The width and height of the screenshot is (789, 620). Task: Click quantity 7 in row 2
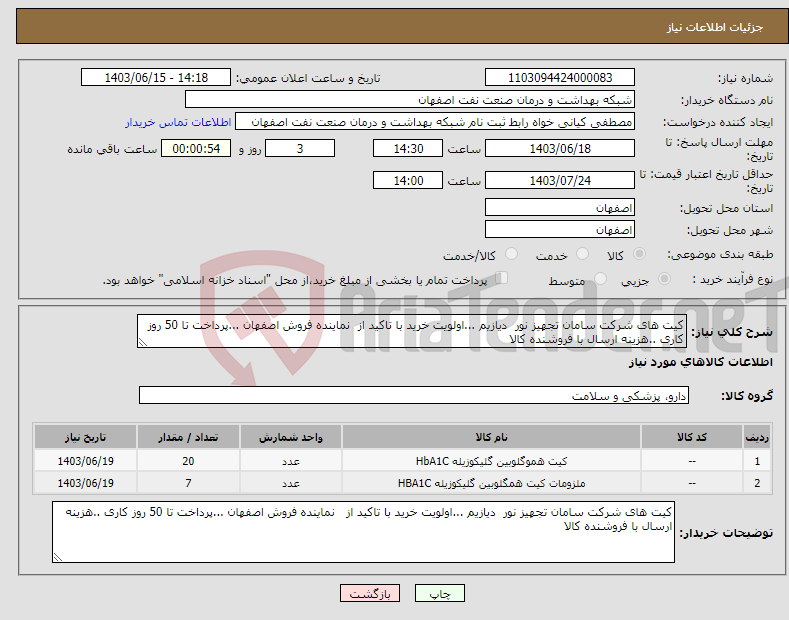(x=188, y=483)
